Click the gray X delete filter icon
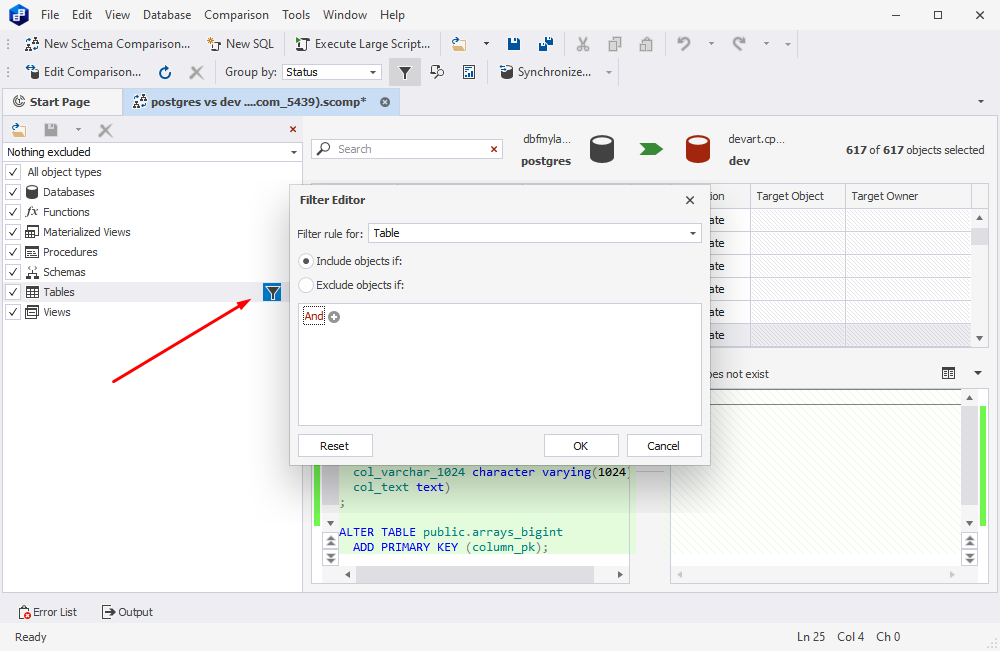Viewport: 1000px width, 651px height. click(106, 131)
